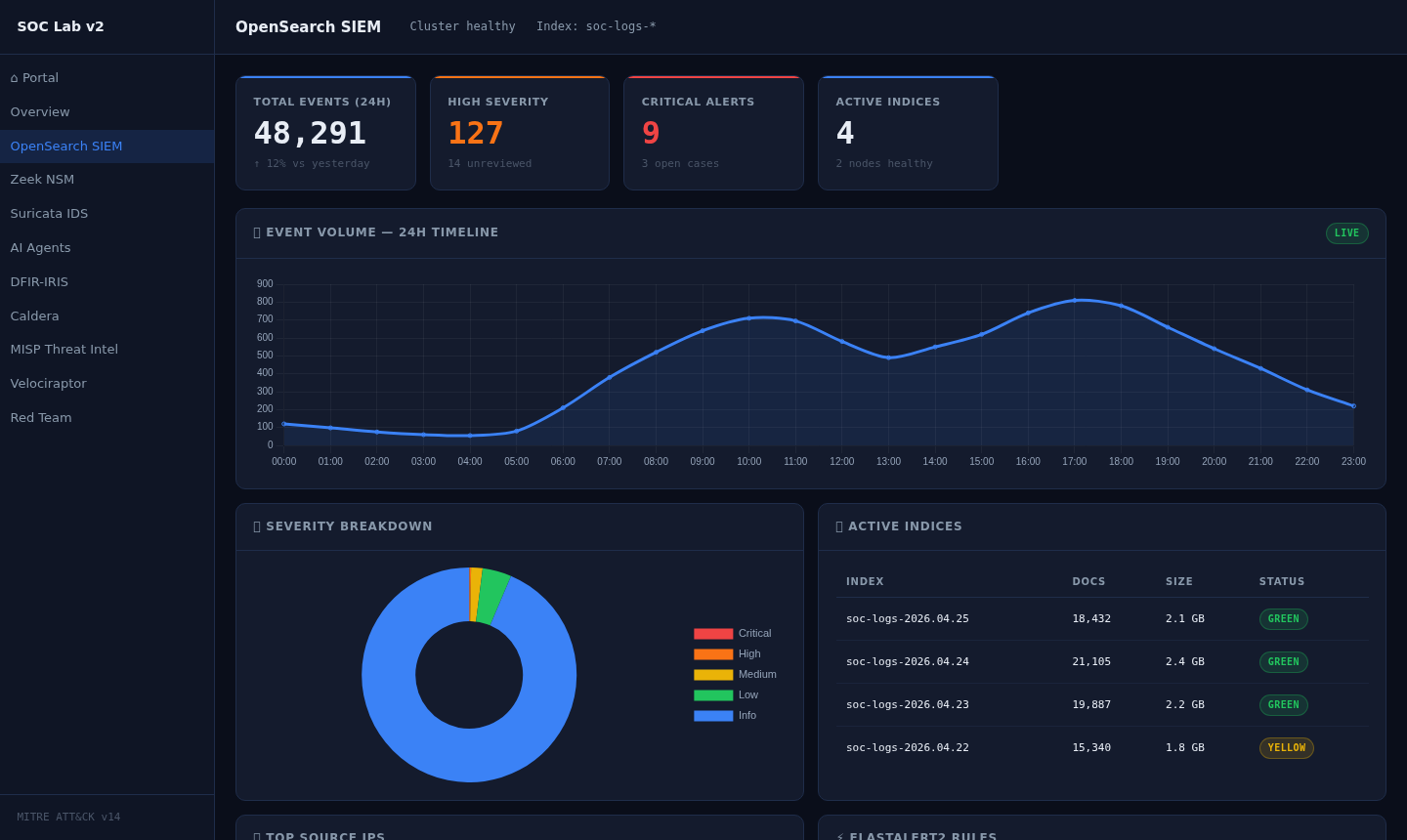Screen dimensions: 1407x840
Task: Click the home icon beside Portal
Action: coord(14,77)
